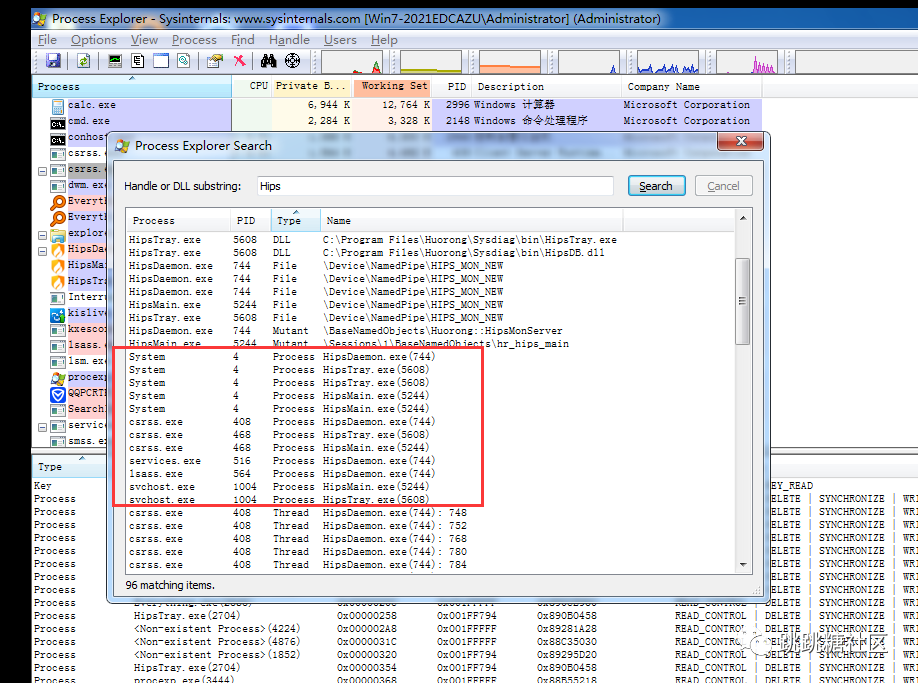This screenshot has width=918, height=683.
Task: Open the Handle menu
Action: click(289, 40)
